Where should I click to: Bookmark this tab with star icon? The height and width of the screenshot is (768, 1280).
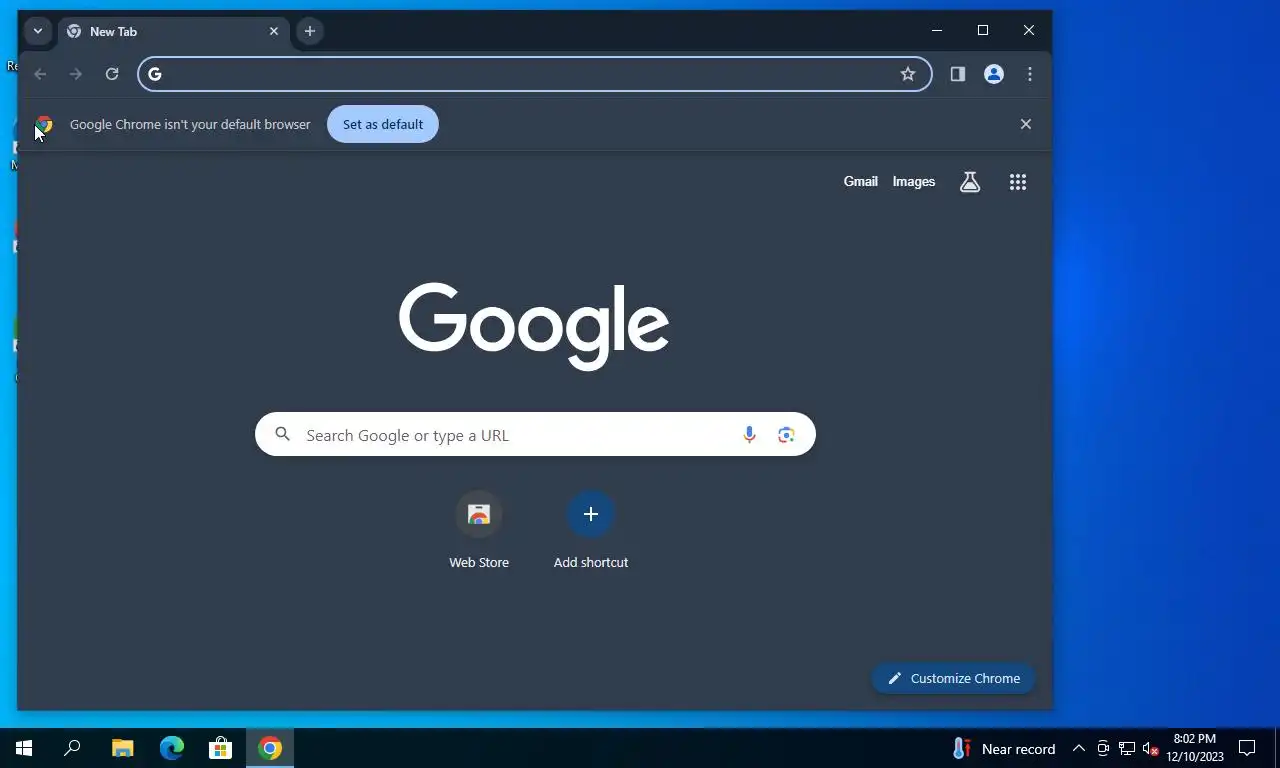[x=908, y=74]
